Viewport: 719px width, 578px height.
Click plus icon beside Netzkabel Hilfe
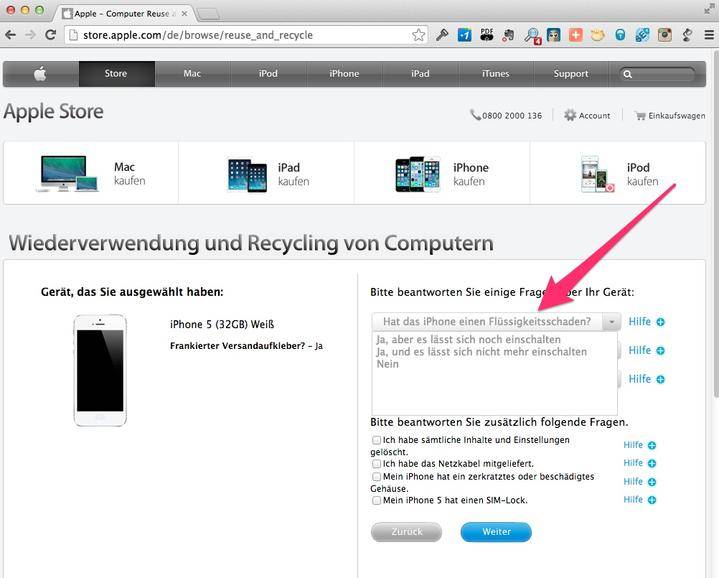pyautogui.click(x=652, y=463)
